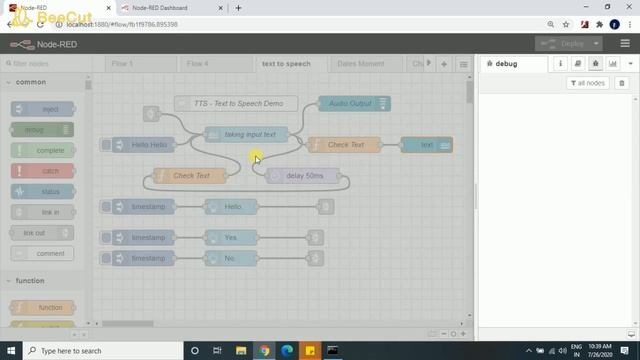Reset canvas zoom with circle button

point(453,334)
